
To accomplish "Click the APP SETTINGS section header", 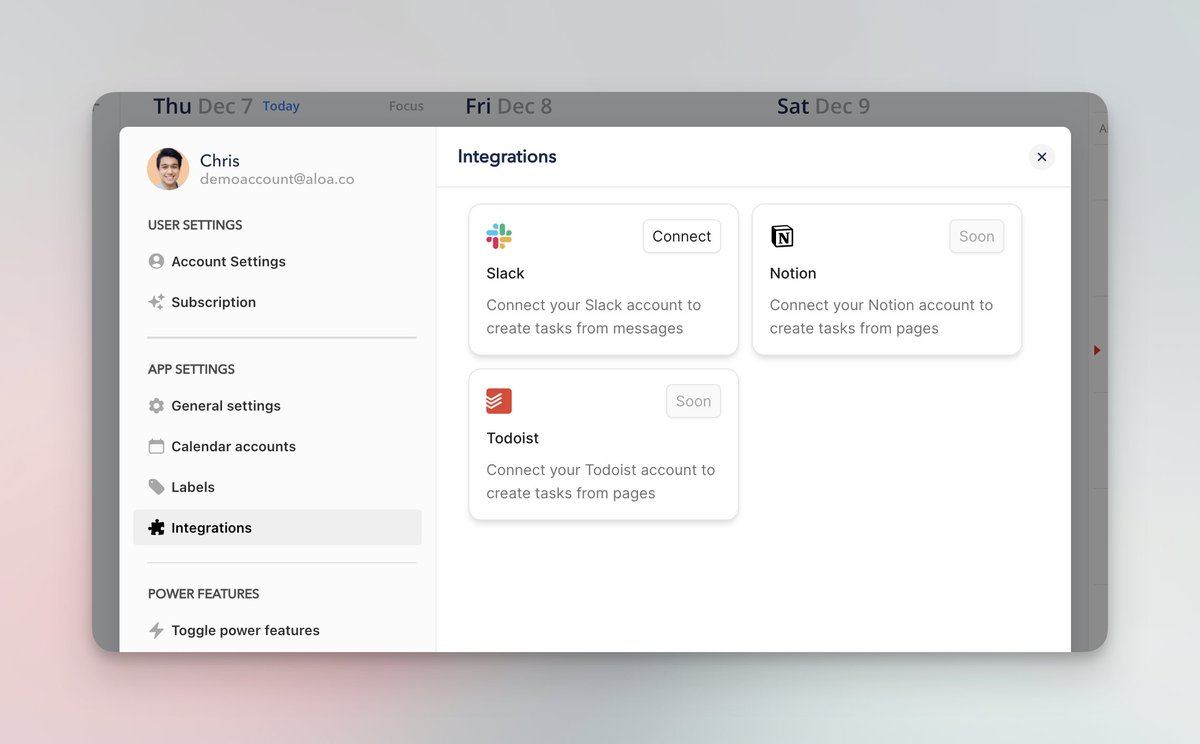I will [x=191, y=369].
